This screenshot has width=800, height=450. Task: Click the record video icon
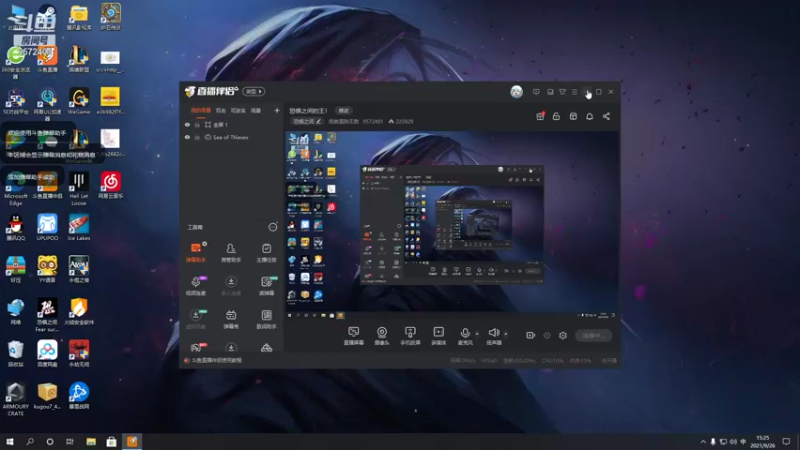coord(531,335)
